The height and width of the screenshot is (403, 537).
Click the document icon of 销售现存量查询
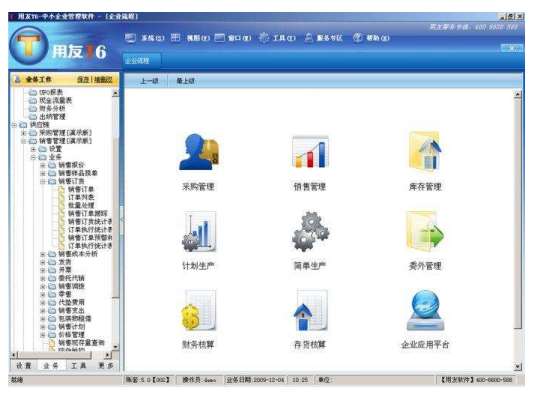52,343
